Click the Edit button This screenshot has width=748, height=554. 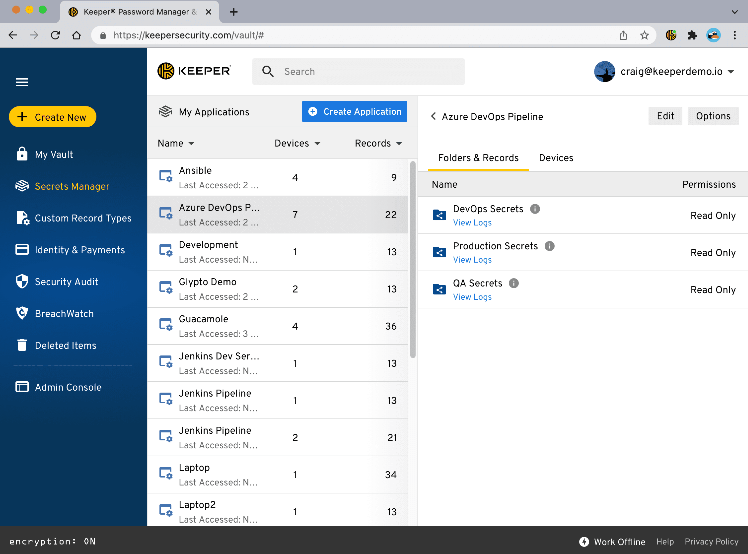665,116
